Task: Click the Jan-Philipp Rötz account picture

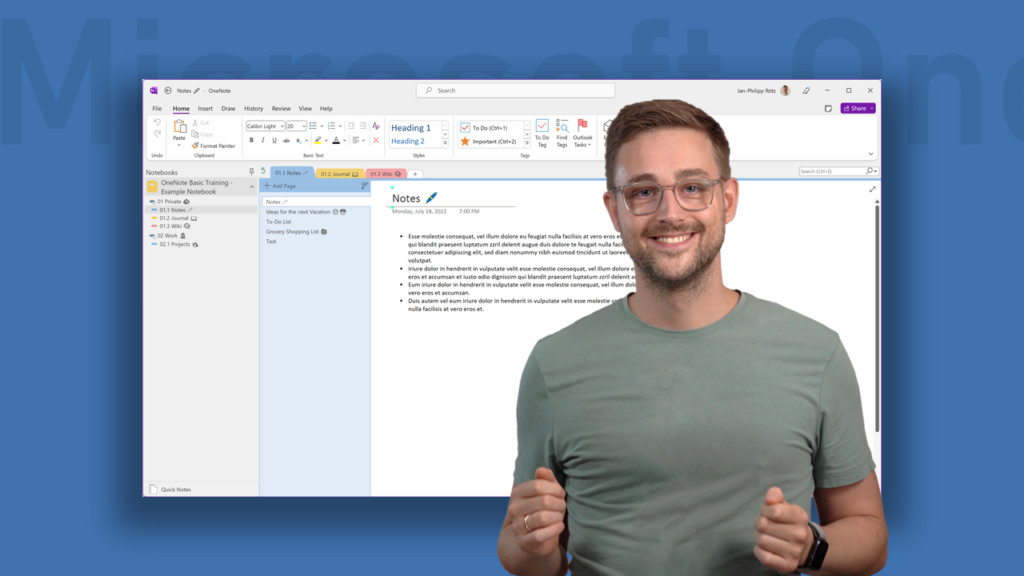Action: coord(786,91)
